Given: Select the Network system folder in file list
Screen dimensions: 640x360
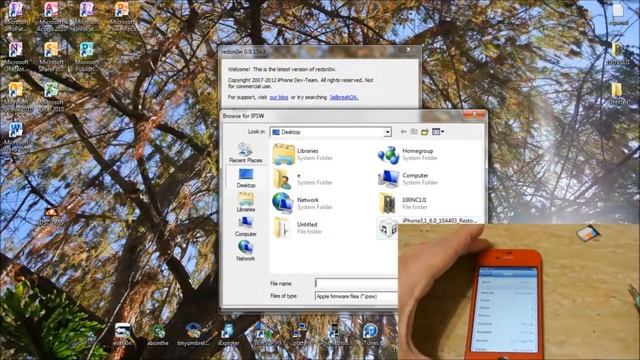Looking at the screenshot, I should tap(303, 203).
